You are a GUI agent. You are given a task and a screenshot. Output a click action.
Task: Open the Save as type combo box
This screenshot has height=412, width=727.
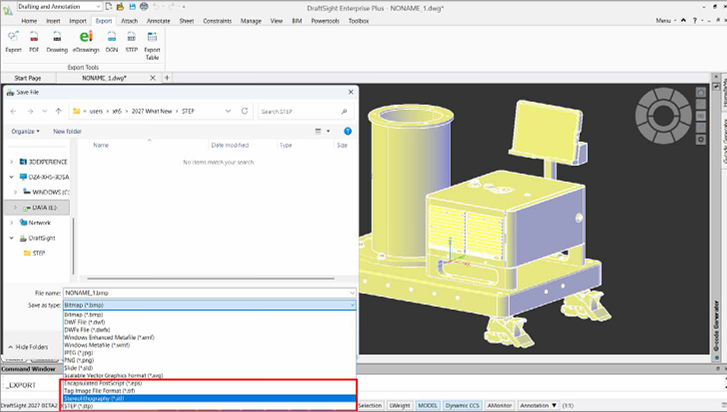210,305
